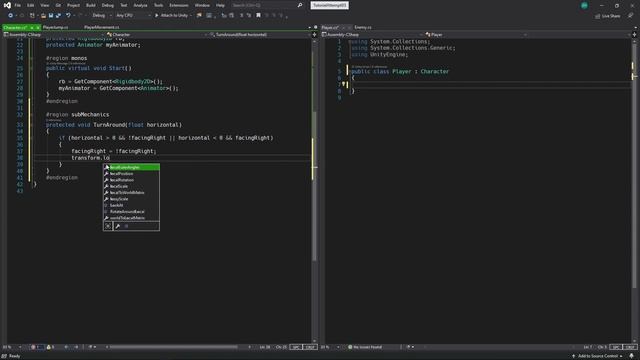This screenshot has width=640, height=360.
Task: Close the Character.cs tab
Action: coord(38,27)
